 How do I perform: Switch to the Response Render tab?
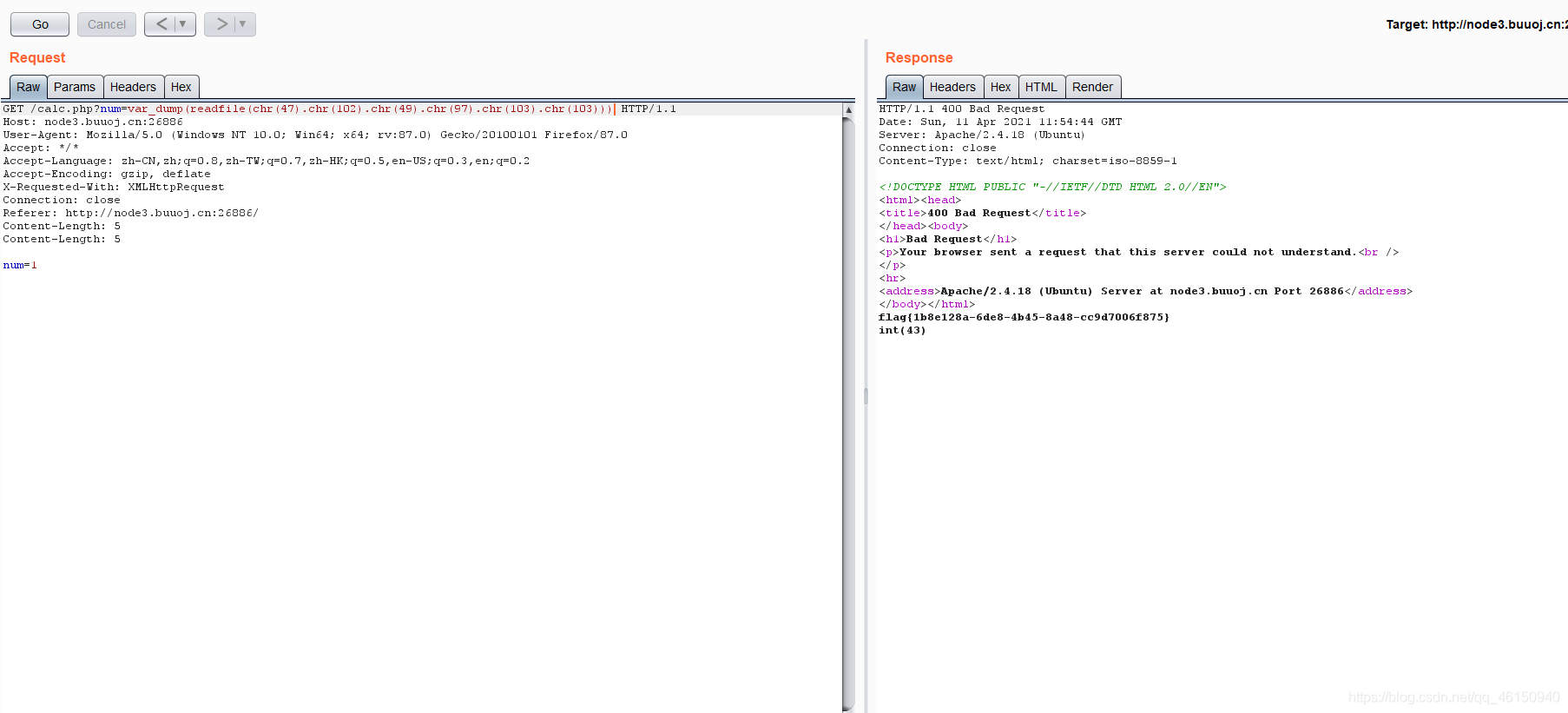point(1092,87)
